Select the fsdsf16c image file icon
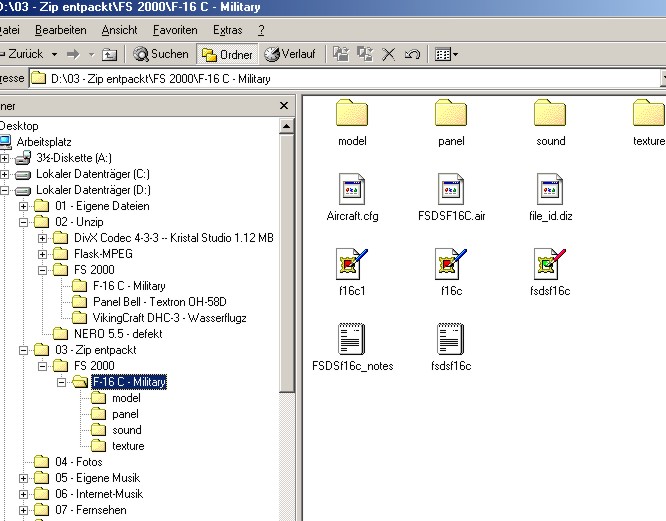The width and height of the screenshot is (666, 521). pyautogui.click(x=550, y=264)
